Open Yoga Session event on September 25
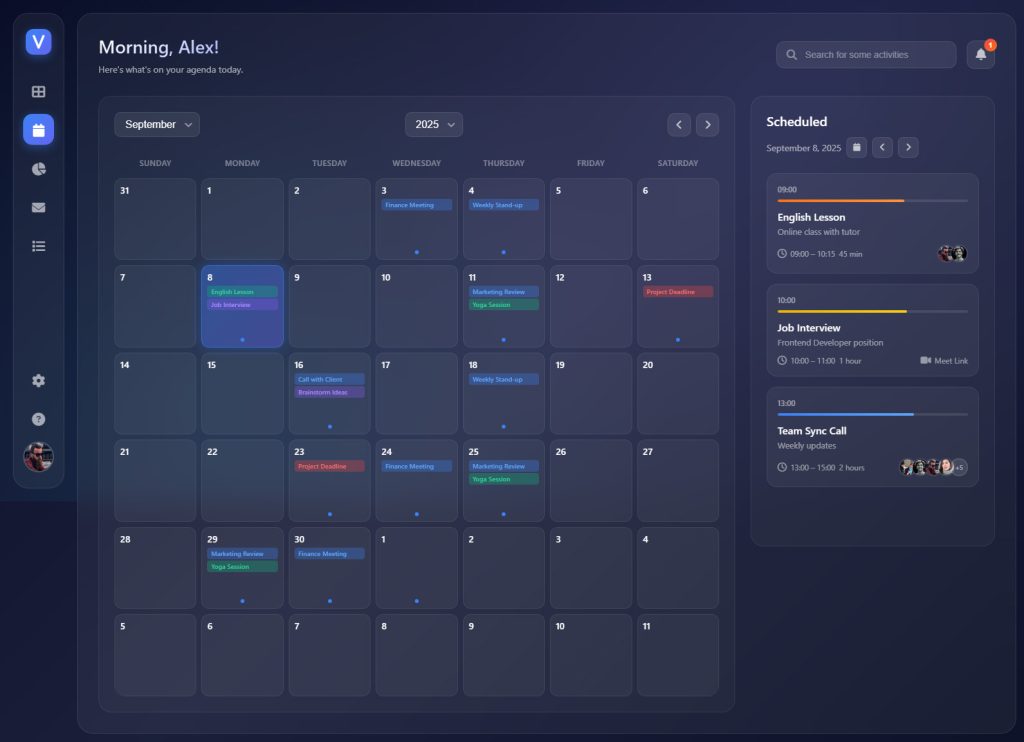This screenshot has height=742, width=1024. [x=504, y=479]
